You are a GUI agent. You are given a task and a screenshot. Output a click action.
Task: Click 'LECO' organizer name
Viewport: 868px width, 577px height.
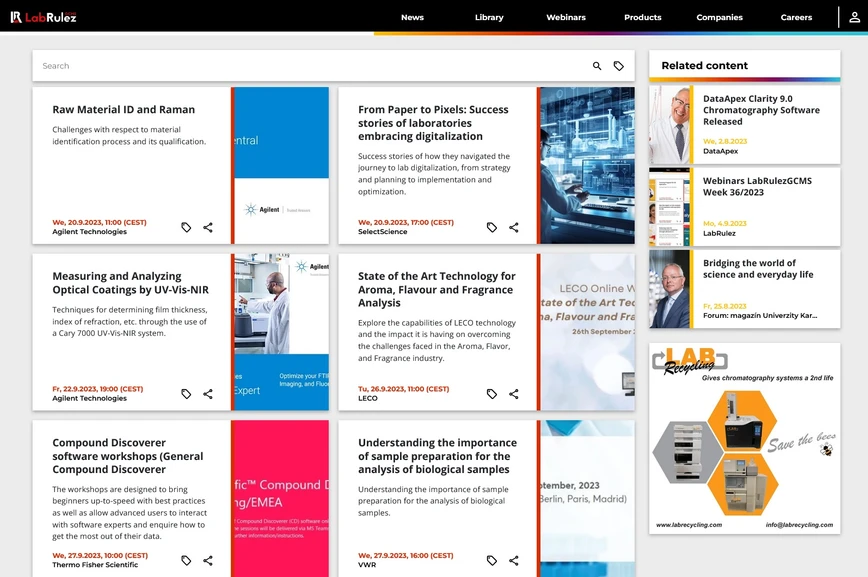point(368,398)
